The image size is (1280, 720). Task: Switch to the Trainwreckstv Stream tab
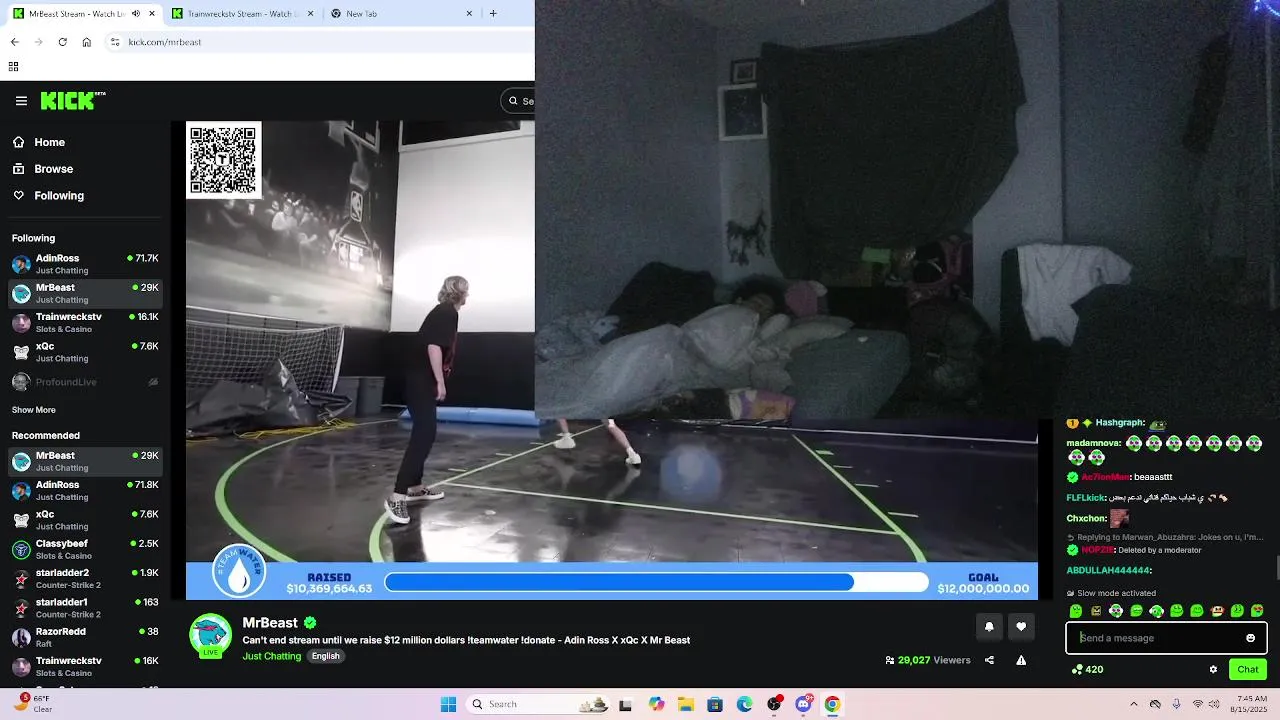[241, 14]
